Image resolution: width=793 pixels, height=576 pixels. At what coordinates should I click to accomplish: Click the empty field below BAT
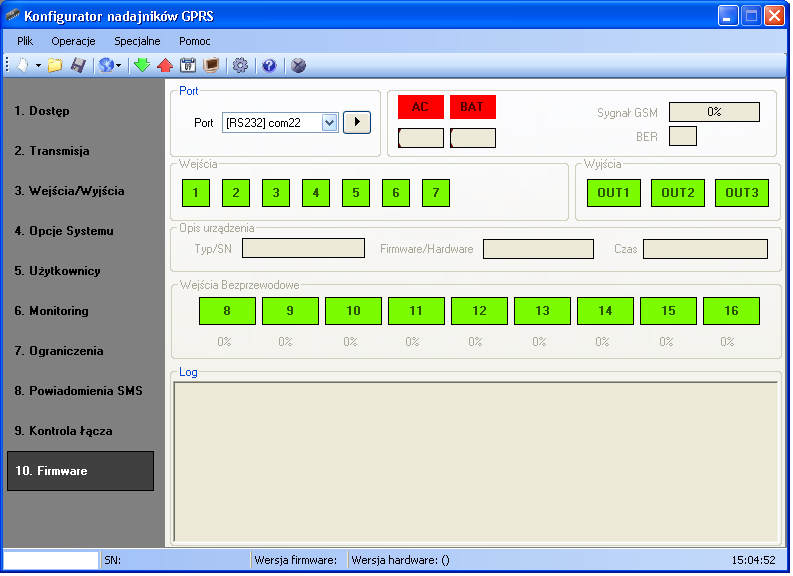pos(473,138)
